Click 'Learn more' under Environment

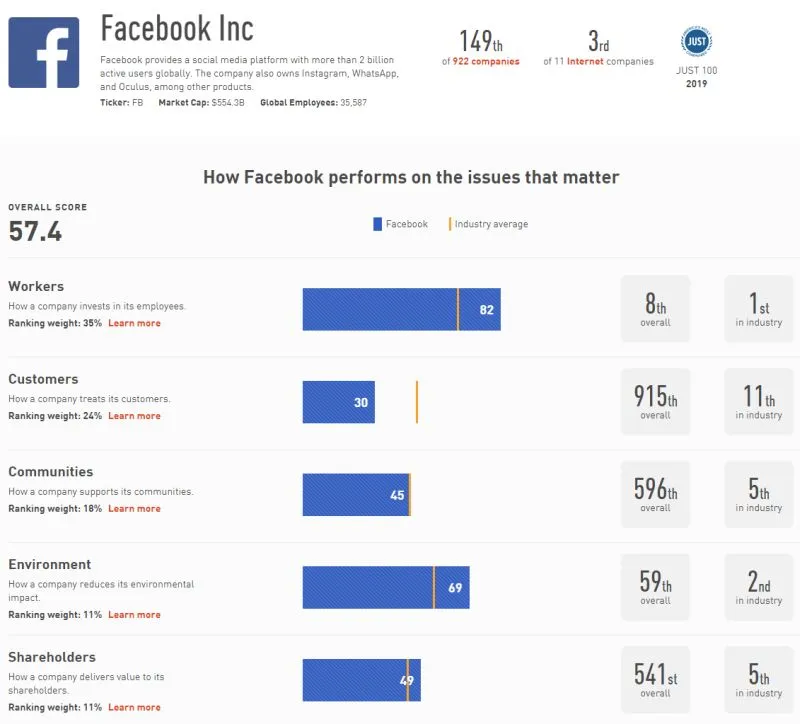[134, 615]
